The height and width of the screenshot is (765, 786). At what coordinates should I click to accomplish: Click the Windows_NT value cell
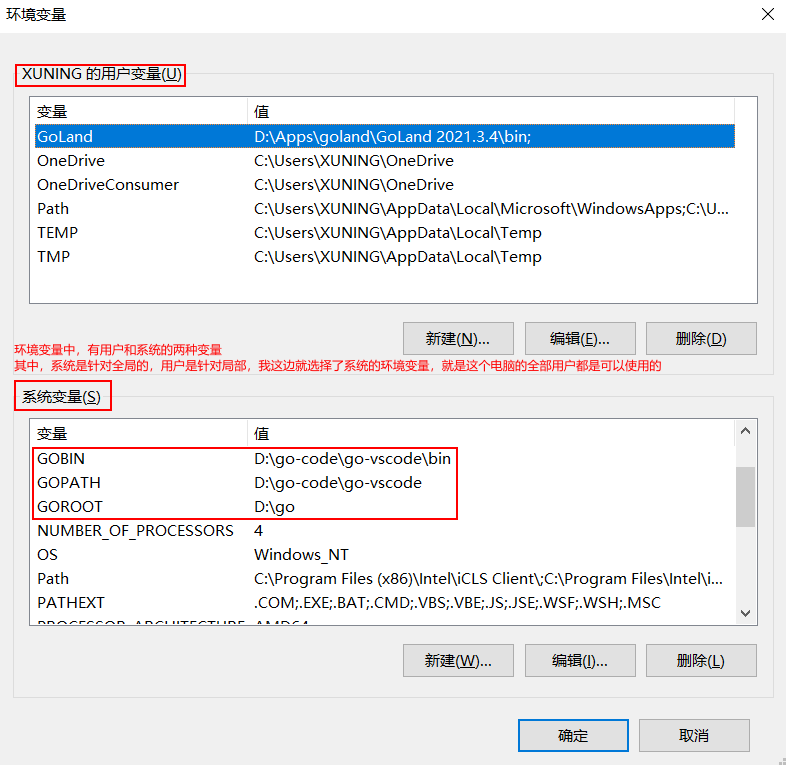pos(301,555)
